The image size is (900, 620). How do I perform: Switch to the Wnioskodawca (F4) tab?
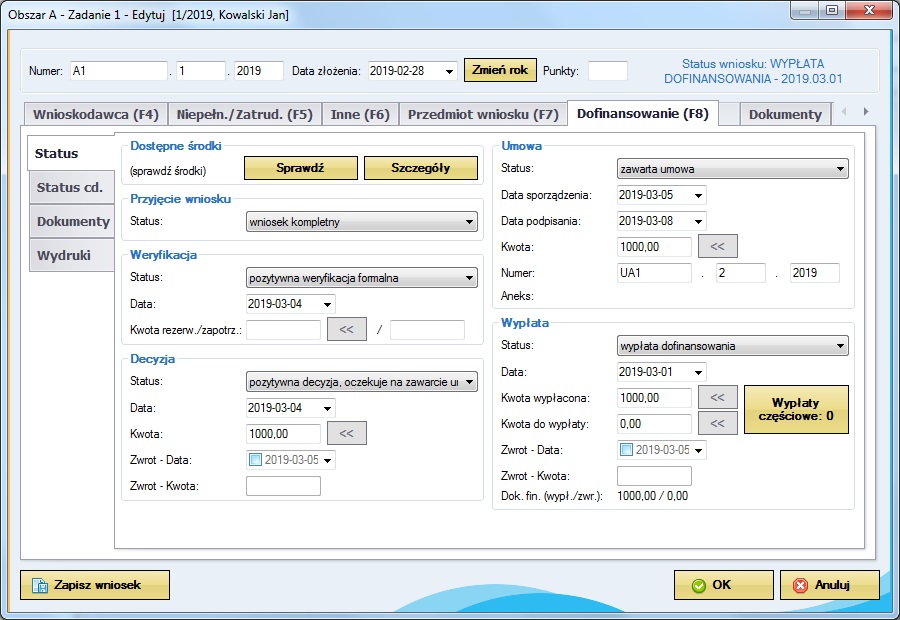pyautogui.click(x=95, y=114)
